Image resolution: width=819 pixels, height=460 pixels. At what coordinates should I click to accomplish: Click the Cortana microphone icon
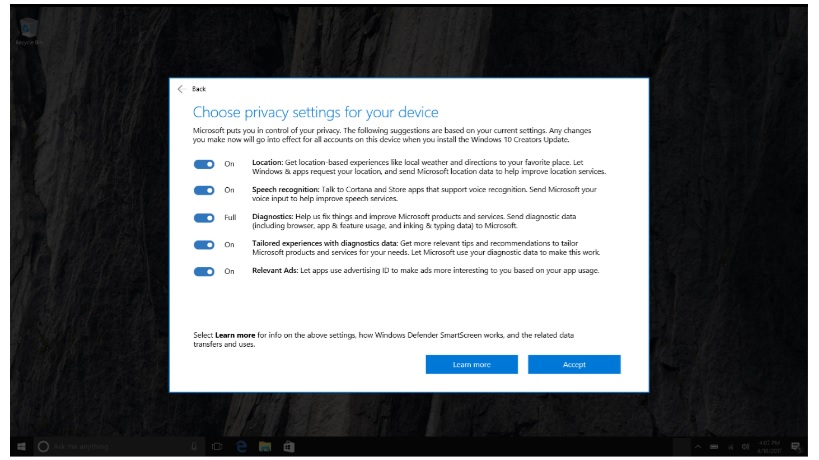[x=194, y=446]
